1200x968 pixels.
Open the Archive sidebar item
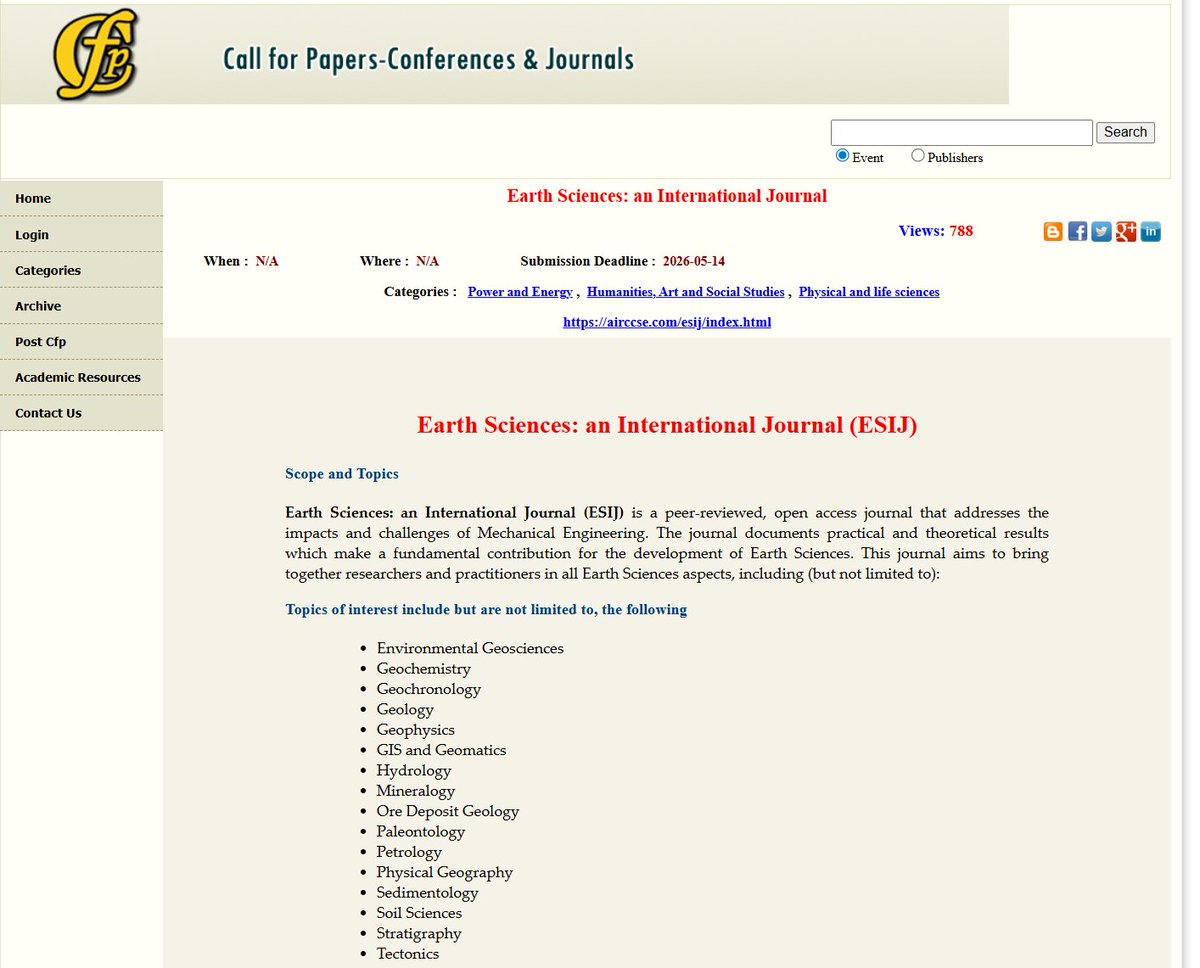[x=81, y=306]
